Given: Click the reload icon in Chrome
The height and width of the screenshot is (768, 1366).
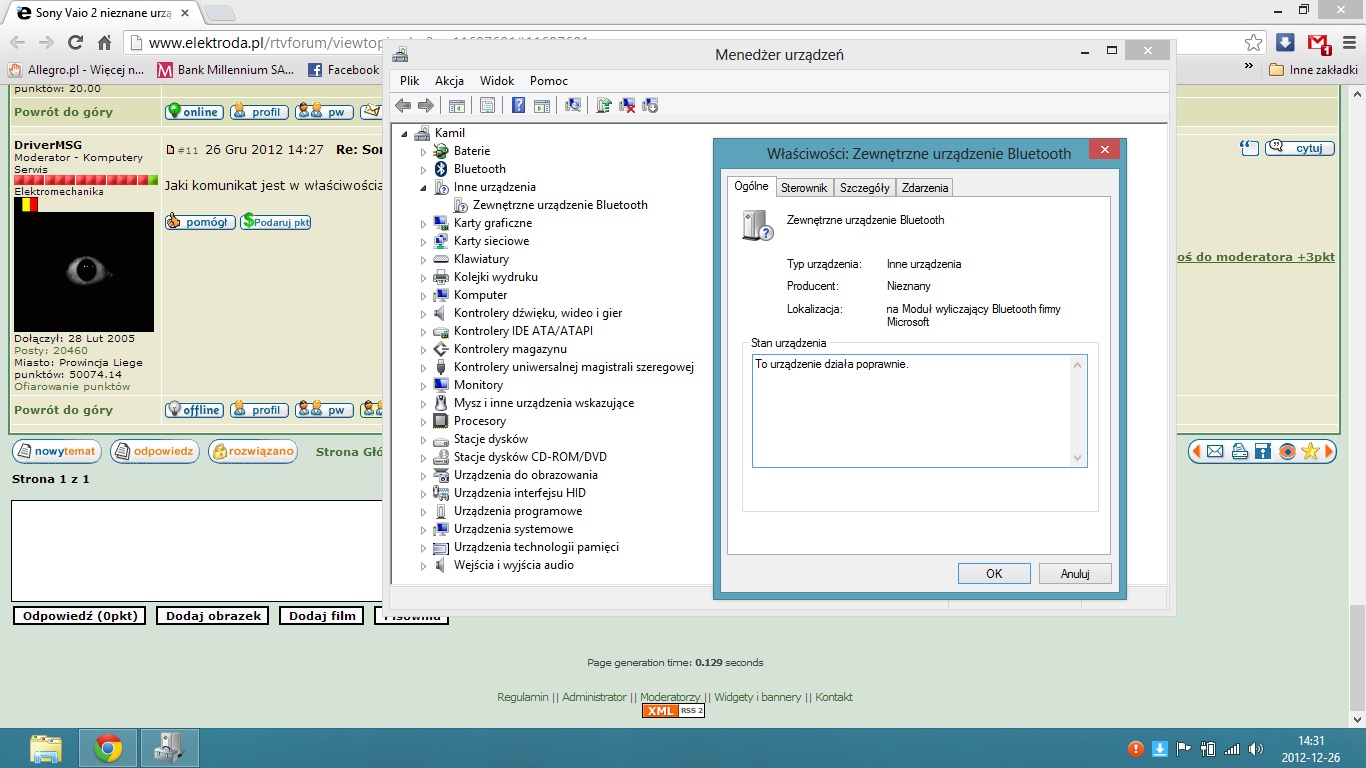Looking at the screenshot, I should pyautogui.click(x=75, y=43).
